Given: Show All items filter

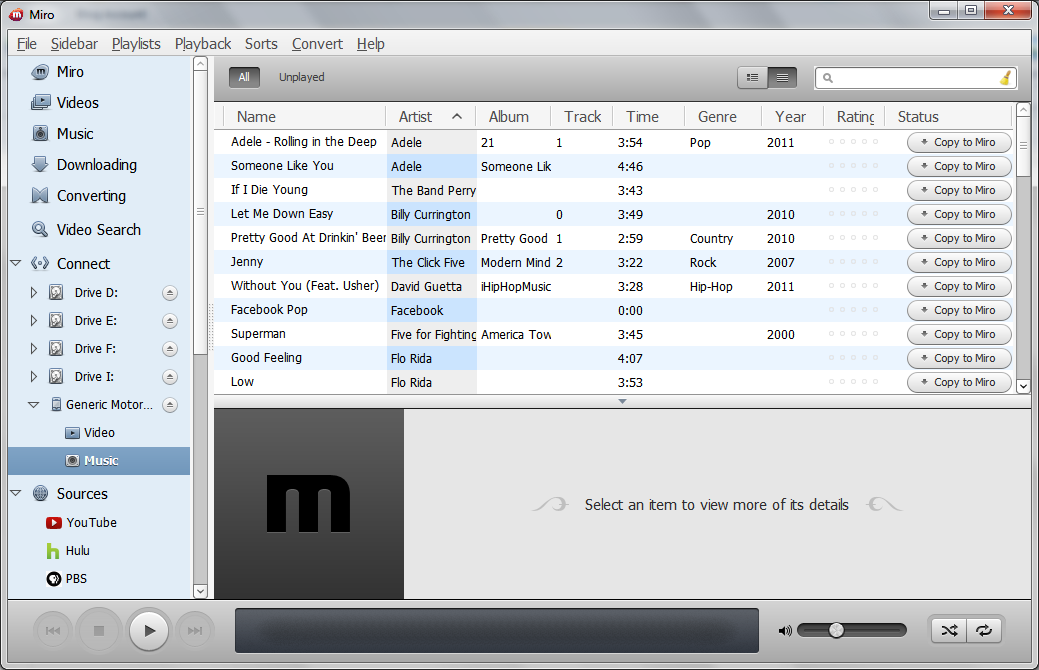Looking at the screenshot, I should [244, 77].
